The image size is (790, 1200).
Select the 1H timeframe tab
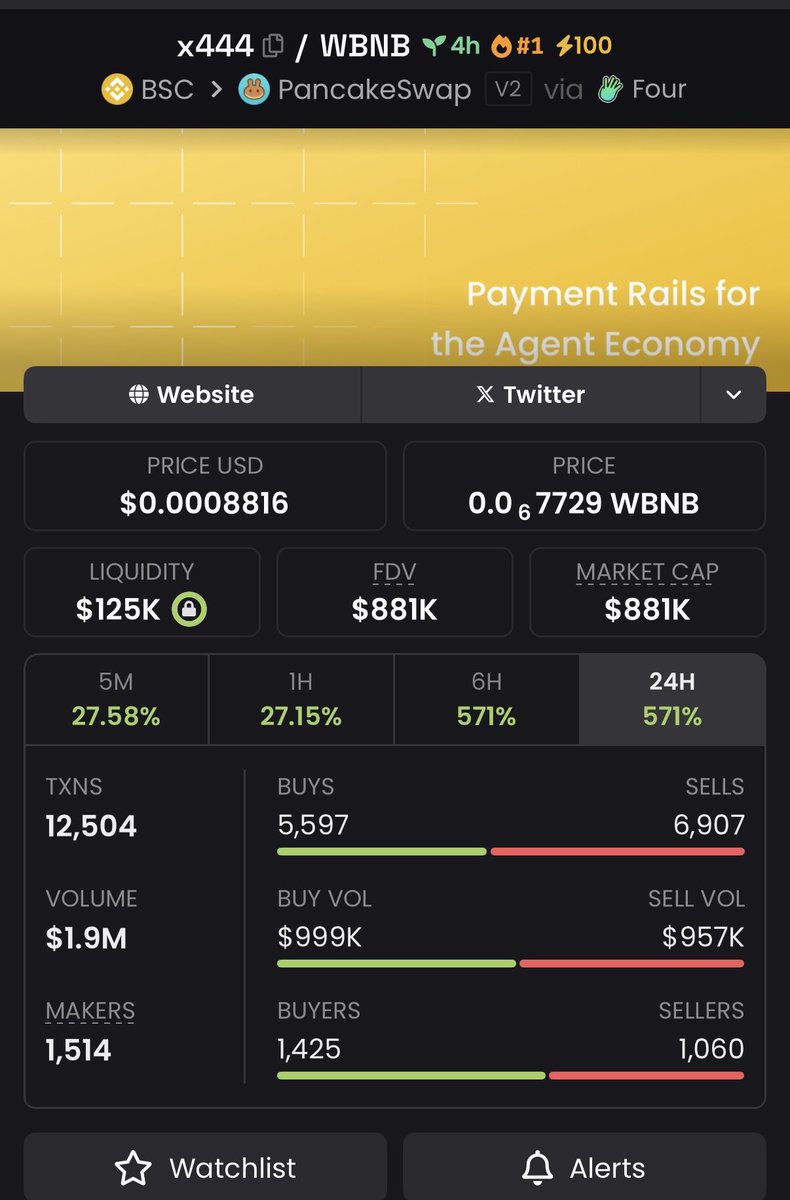tap(301, 699)
